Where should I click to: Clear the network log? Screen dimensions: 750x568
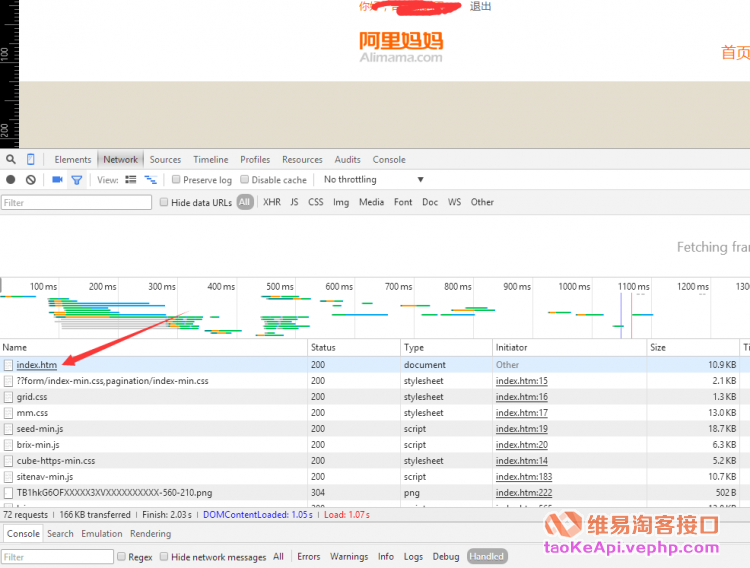click(31, 180)
